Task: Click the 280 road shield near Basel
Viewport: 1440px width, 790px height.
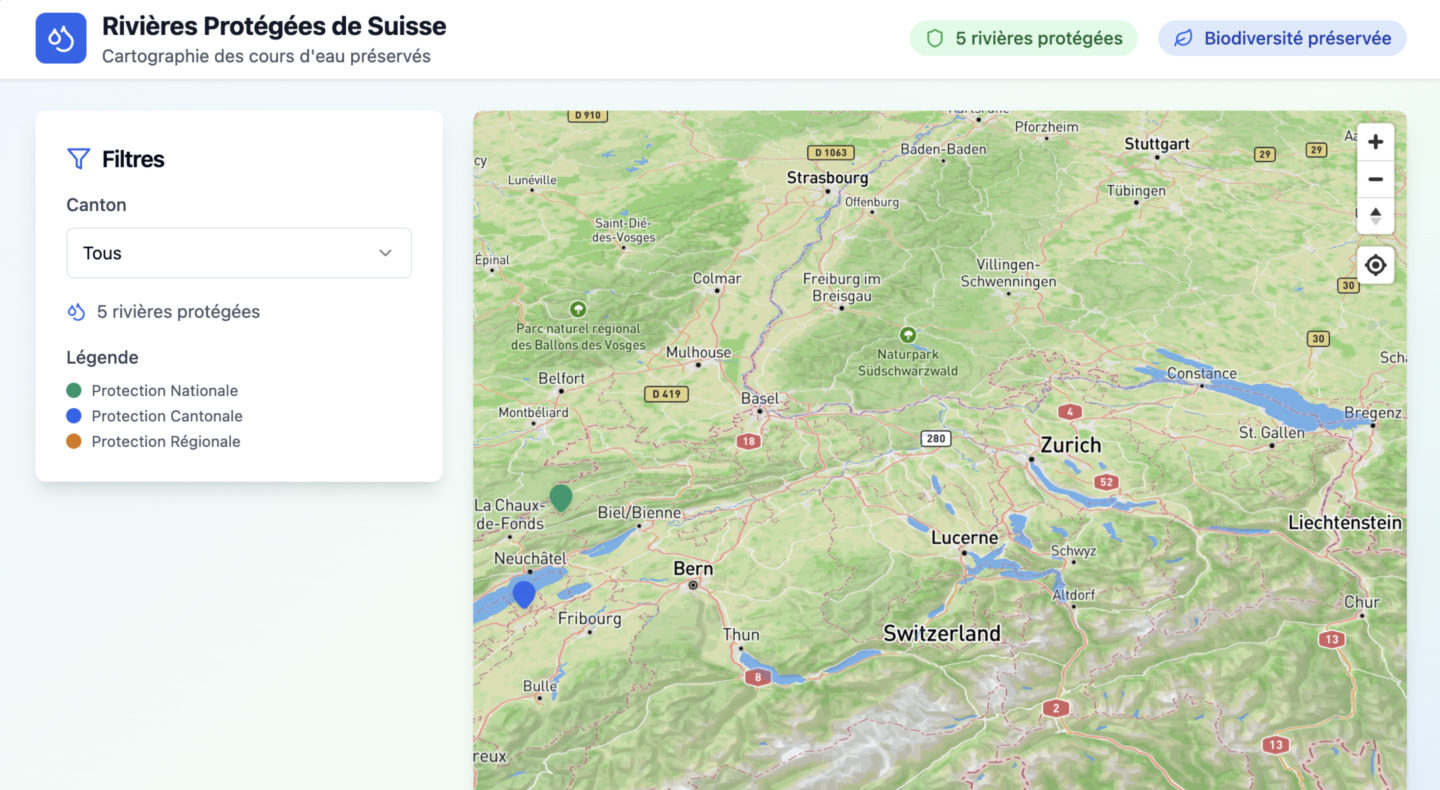Action: coord(936,438)
